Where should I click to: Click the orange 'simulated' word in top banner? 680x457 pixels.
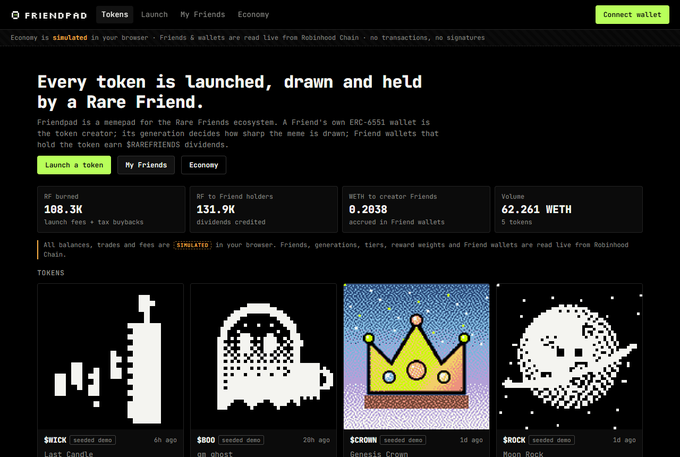pos(70,38)
